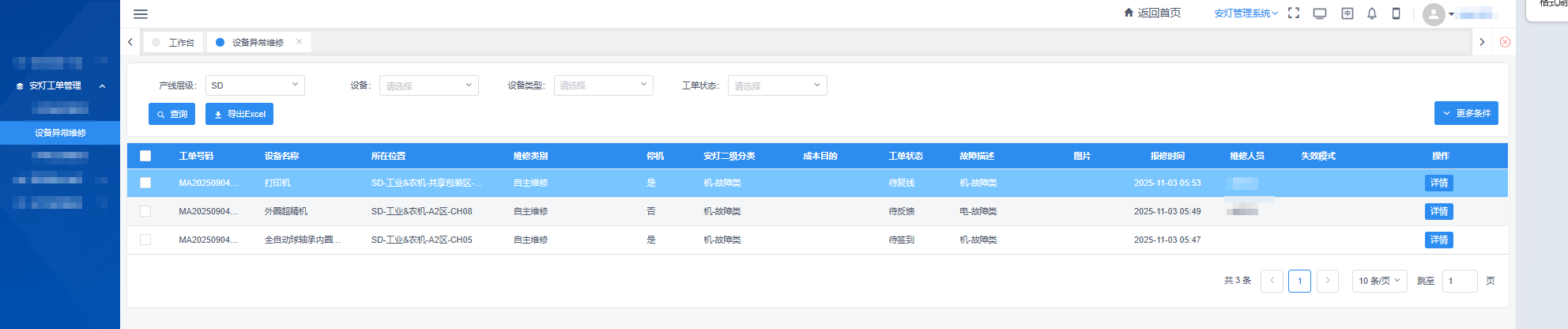Screen dimensions: 1568x329
Task: Click the 查询 search button
Action: pos(171,114)
